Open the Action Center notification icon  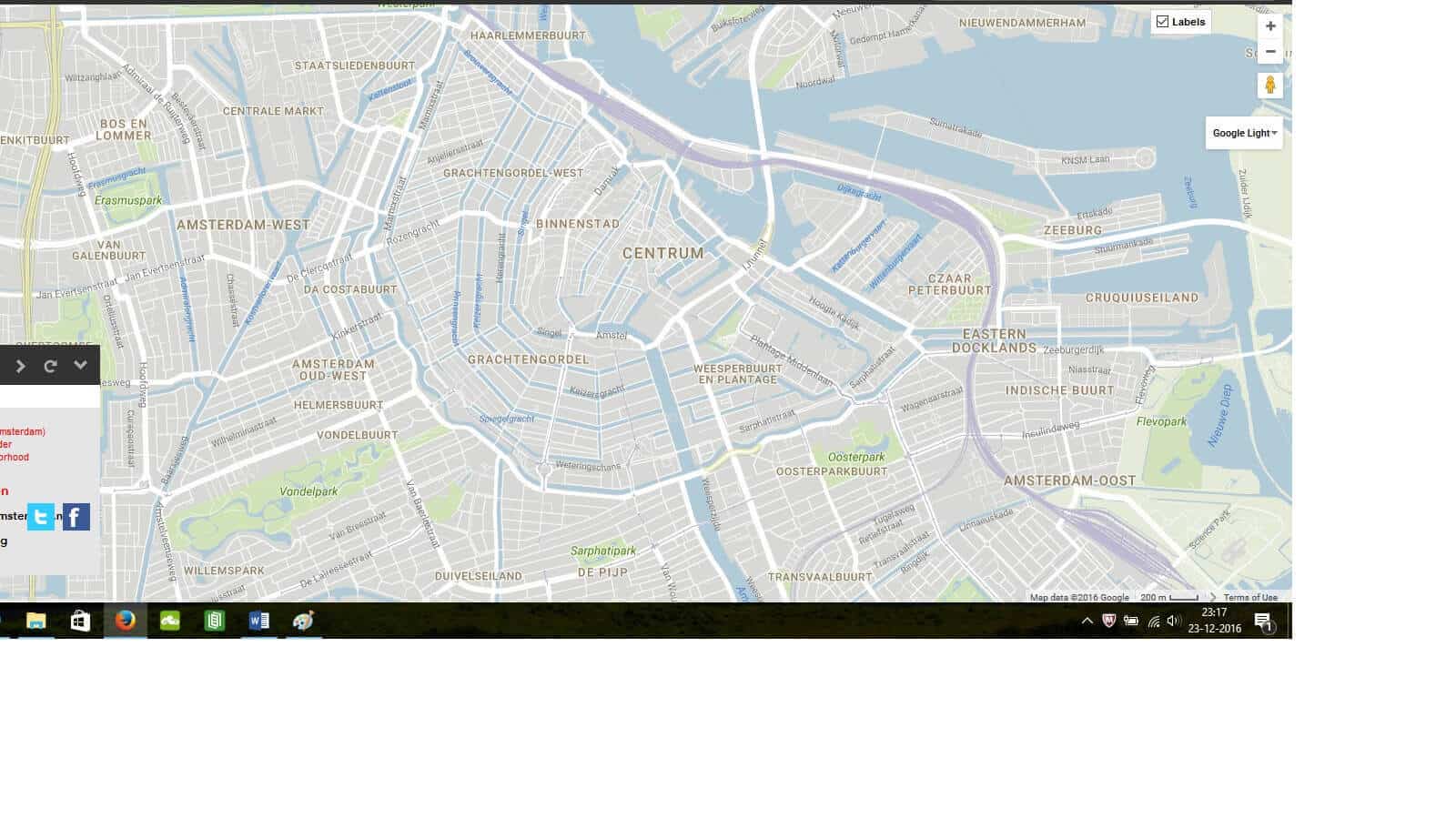[1263, 622]
